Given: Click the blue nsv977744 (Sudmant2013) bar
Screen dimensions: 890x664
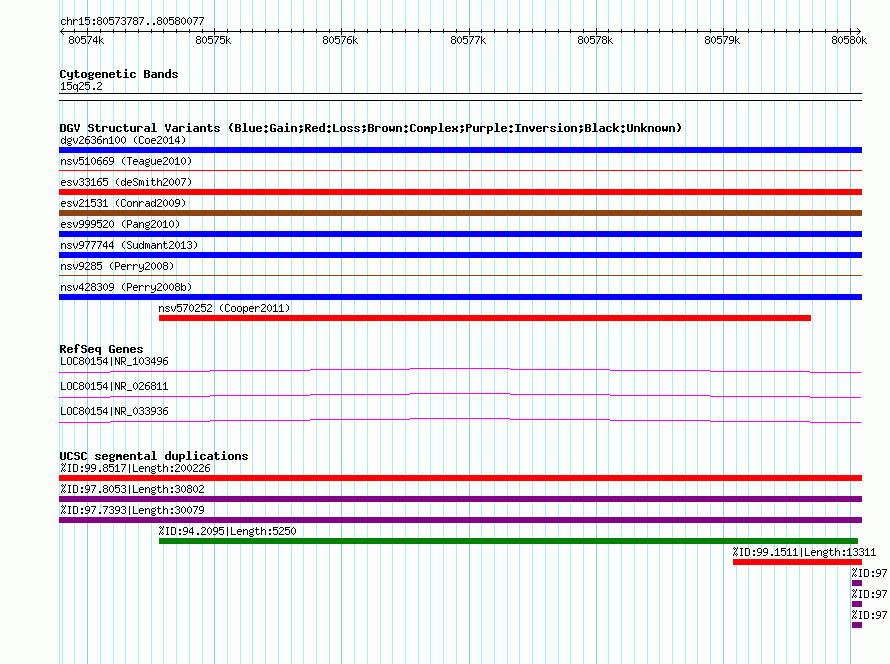Looking at the screenshot, I should point(460,255).
